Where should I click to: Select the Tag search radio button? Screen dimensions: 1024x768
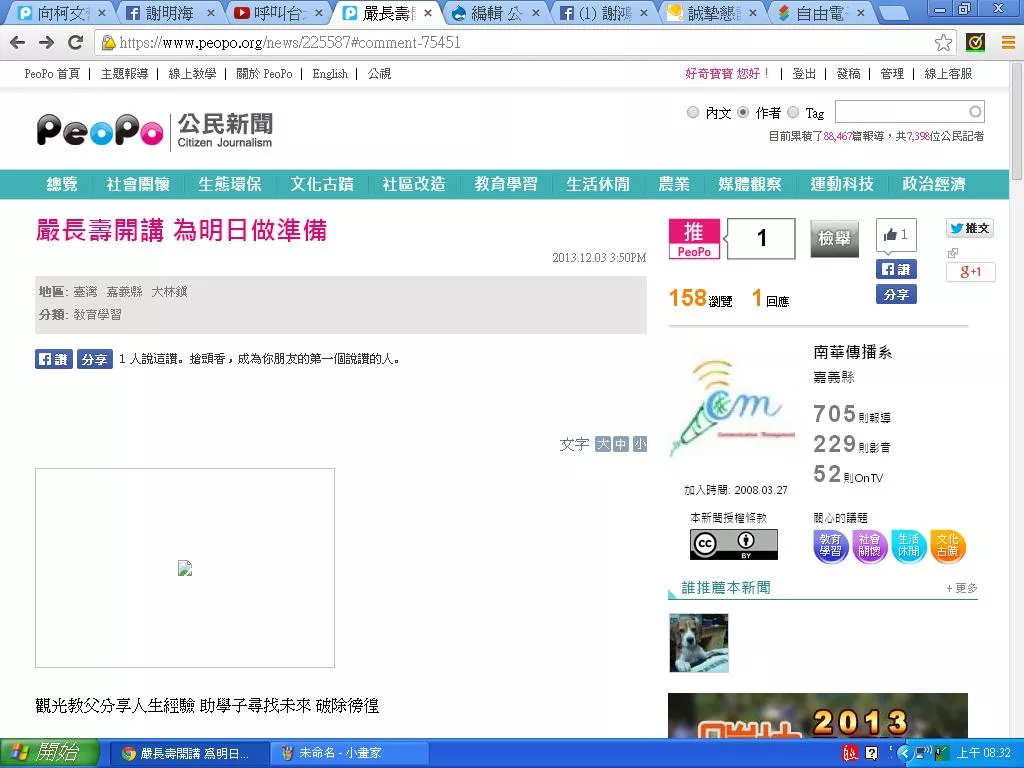[x=793, y=112]
